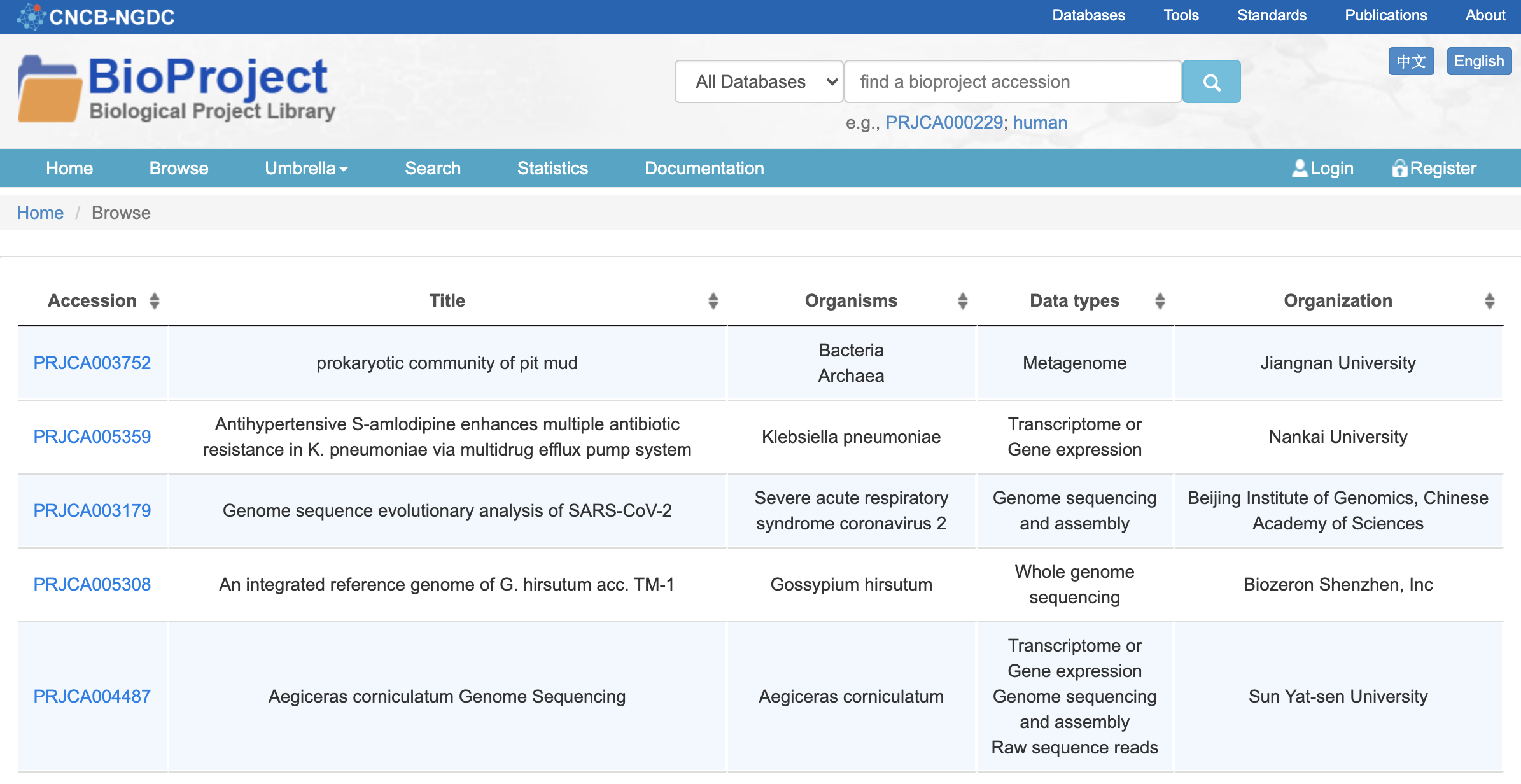
Task: Click 'Metagenome' data type cell
Action: click(1074, 363)
